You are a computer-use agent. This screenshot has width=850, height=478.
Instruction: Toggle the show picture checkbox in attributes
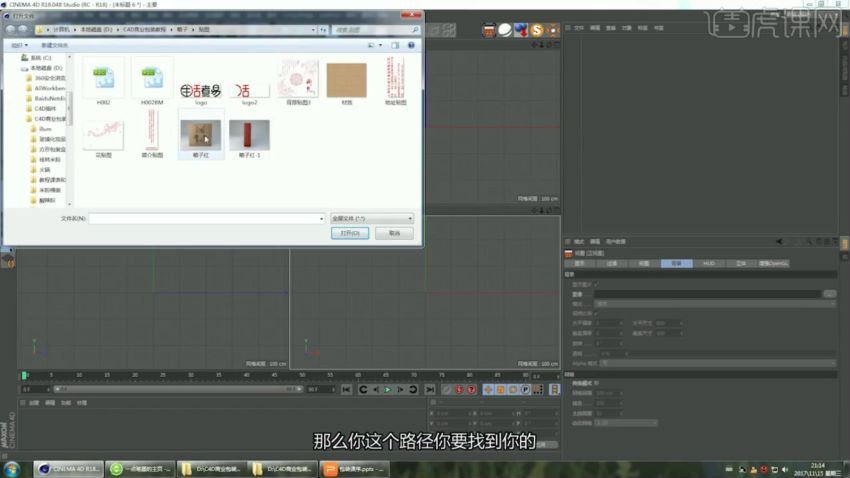[x=596, y=285]
